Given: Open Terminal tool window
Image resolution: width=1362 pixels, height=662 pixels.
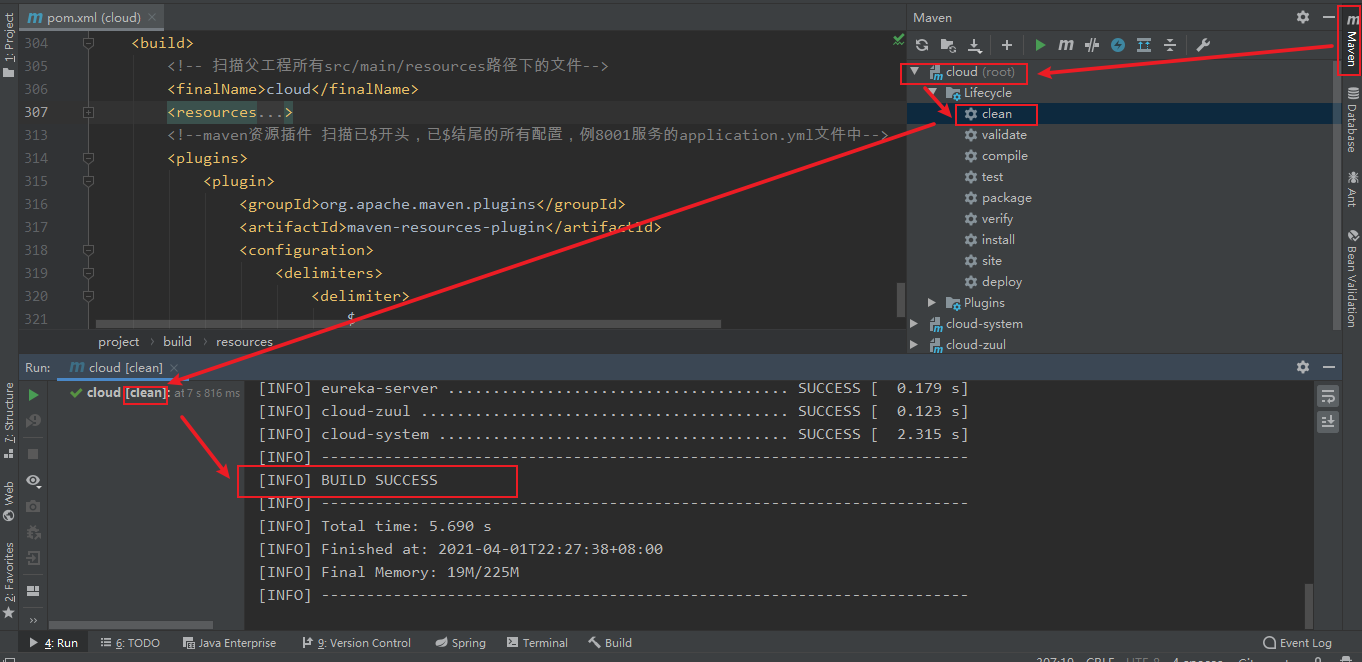Looking at the screenshot, I should tap(537, 643).
